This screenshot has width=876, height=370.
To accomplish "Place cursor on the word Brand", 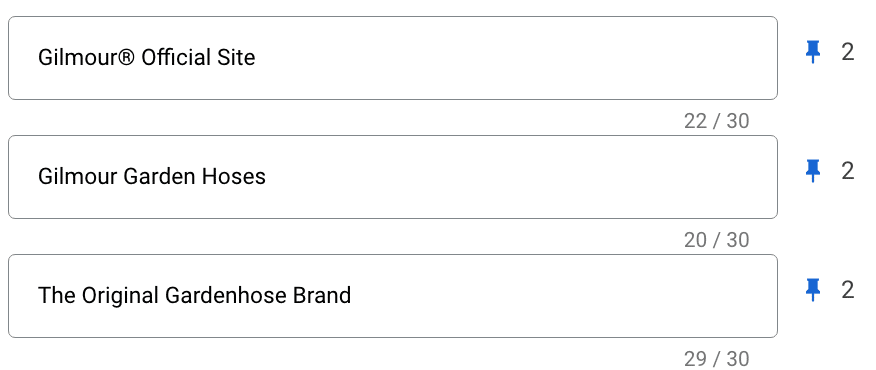I will 322,296.
